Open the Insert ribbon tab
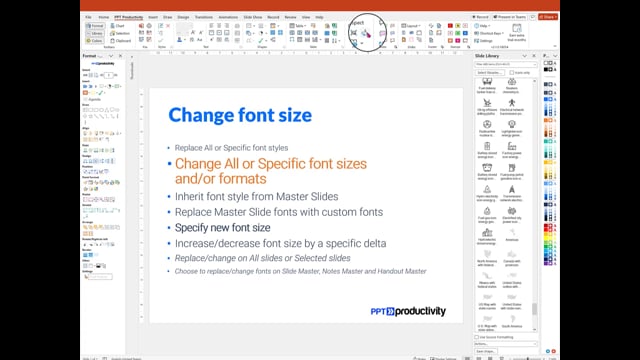Viewport: 640px width, 360px height. pyautogui.click(x=153, y=18)
